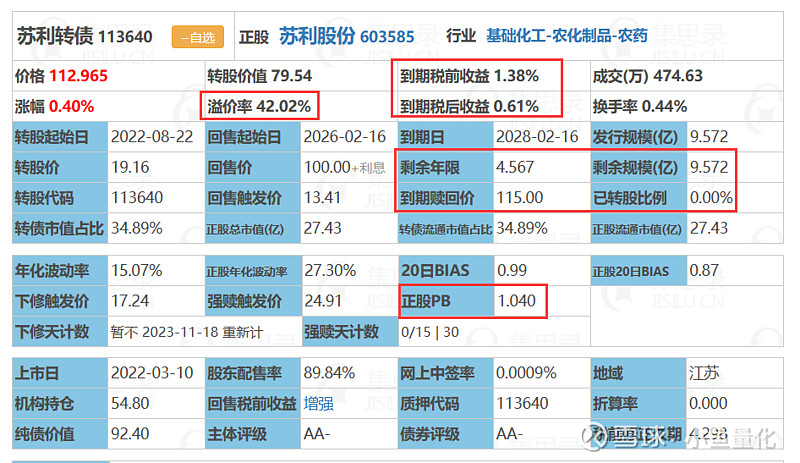
Task: Click the 回售触发价 value 13.41
Action: (322, 198)
